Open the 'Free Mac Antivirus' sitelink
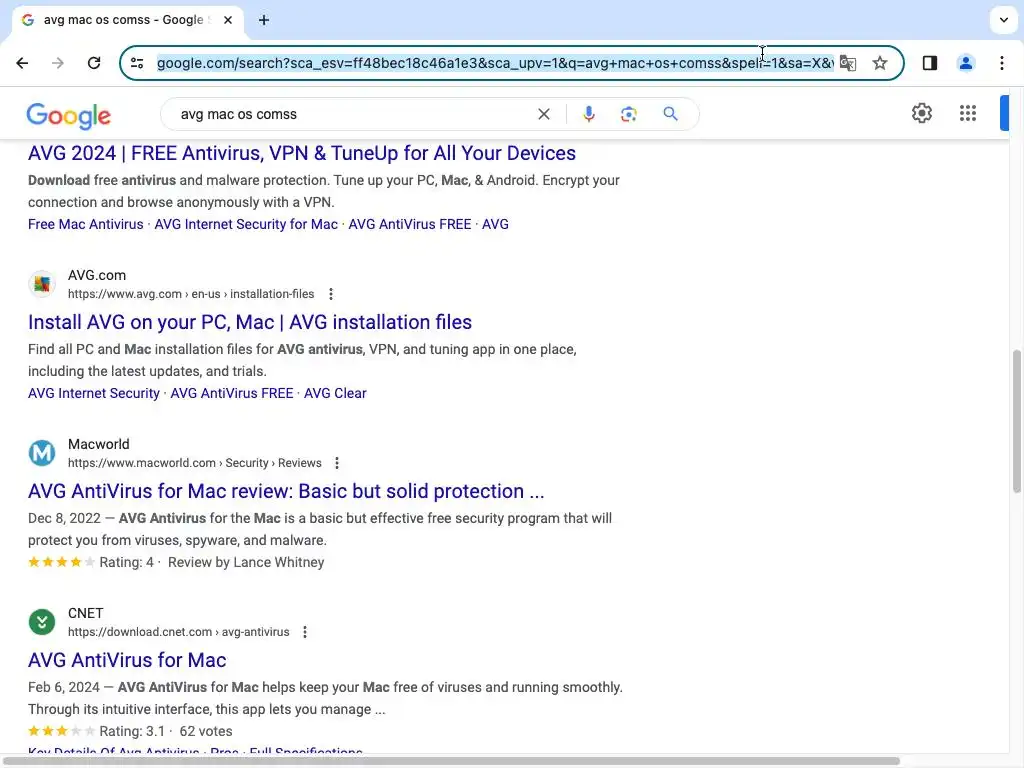Viewport: 1024px width, 768px height. click(86, 224)
